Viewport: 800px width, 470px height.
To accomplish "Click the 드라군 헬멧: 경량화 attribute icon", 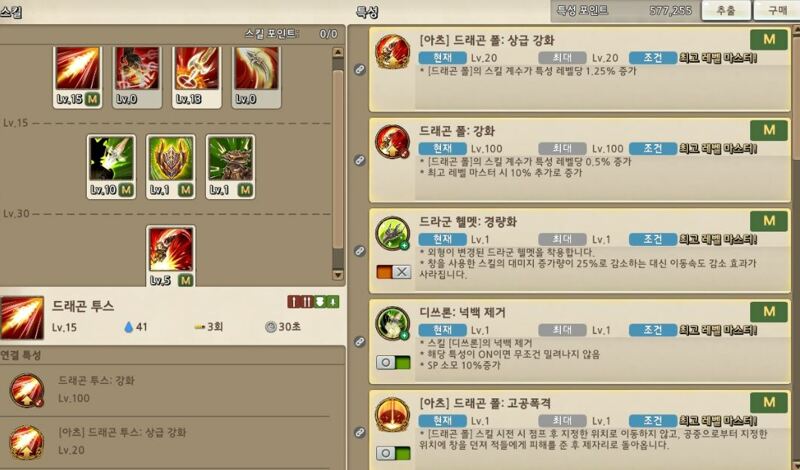I will pyautogui.click(x=392, y=233).
